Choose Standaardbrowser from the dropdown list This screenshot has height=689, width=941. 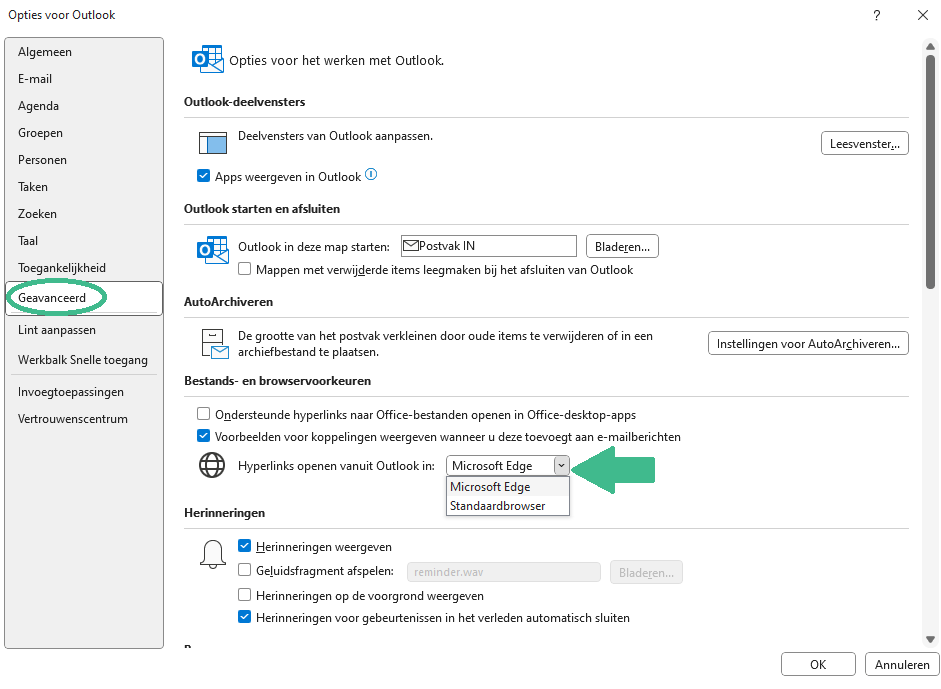coord(508,506)
